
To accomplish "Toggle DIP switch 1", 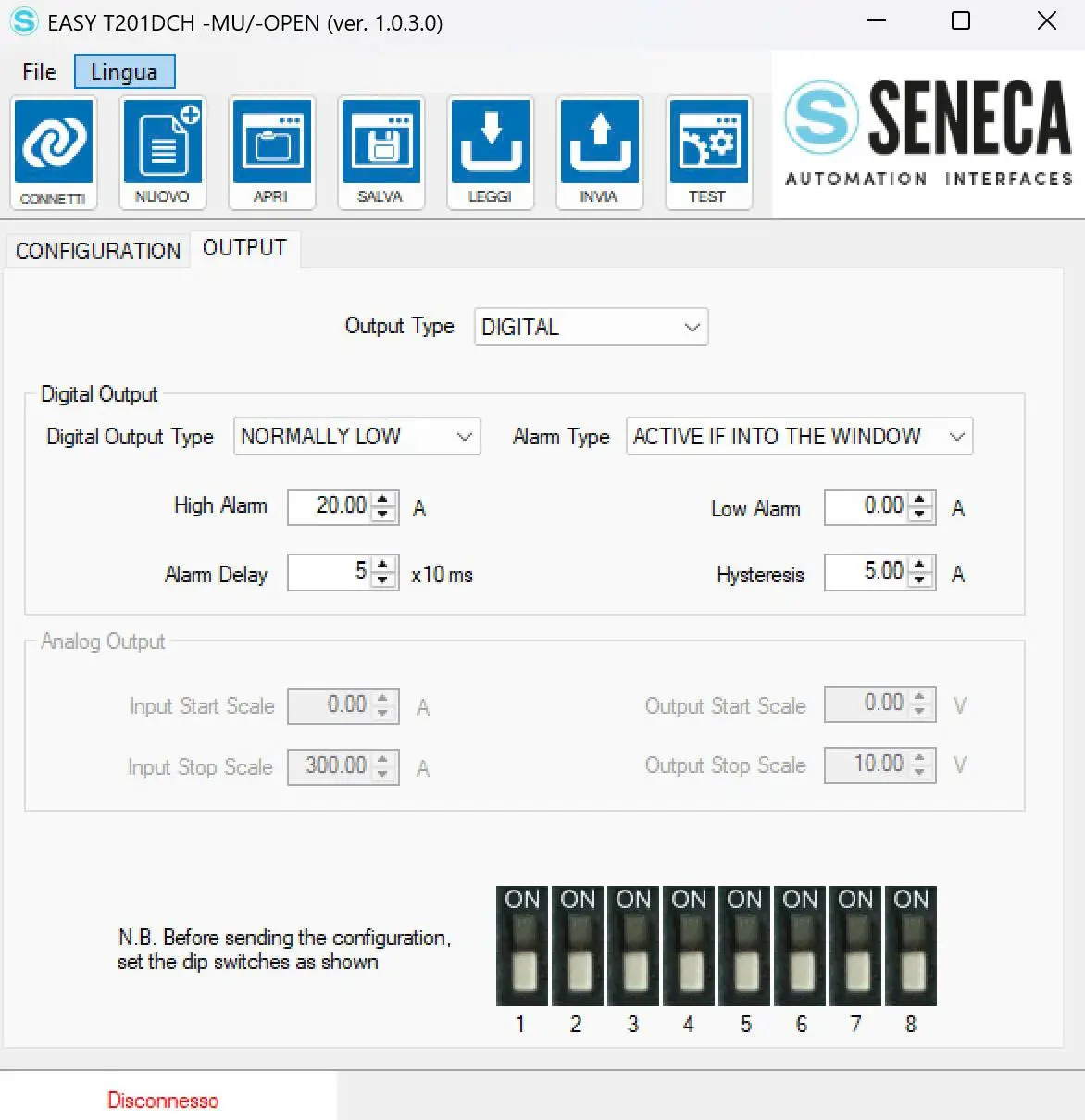I will pyautogui.click(x=522, y=946).
